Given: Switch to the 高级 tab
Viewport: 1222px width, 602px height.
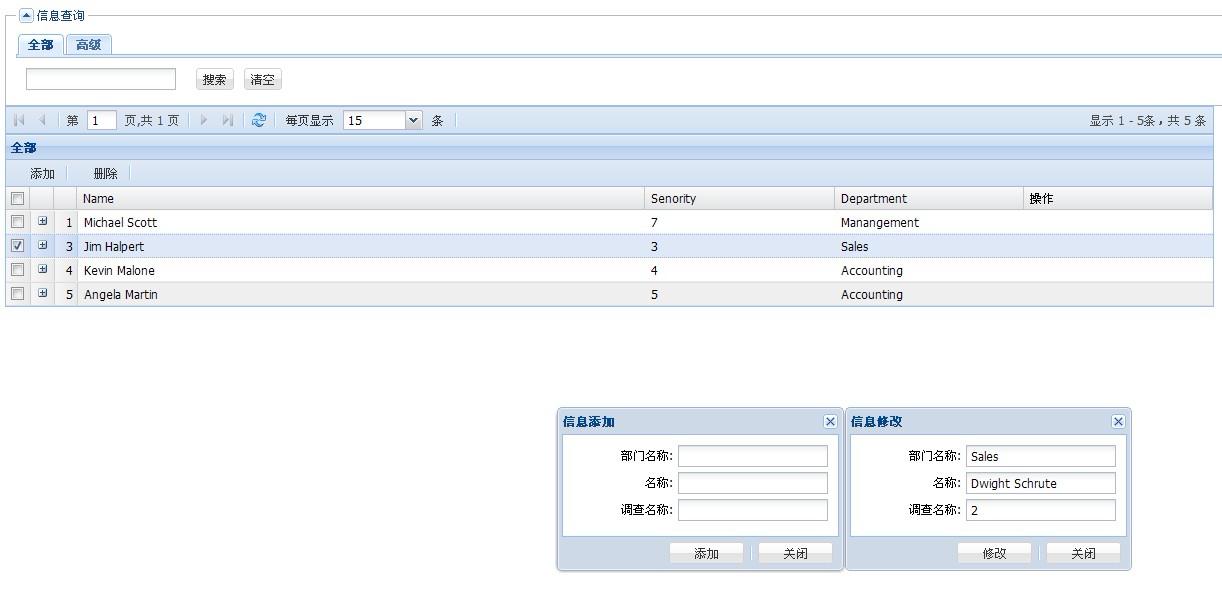Looking at the screenshot, I should tap(89, 45).
